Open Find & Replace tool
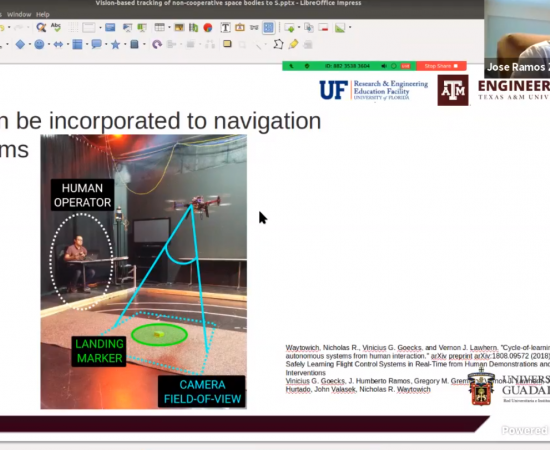 click(41, 28)
